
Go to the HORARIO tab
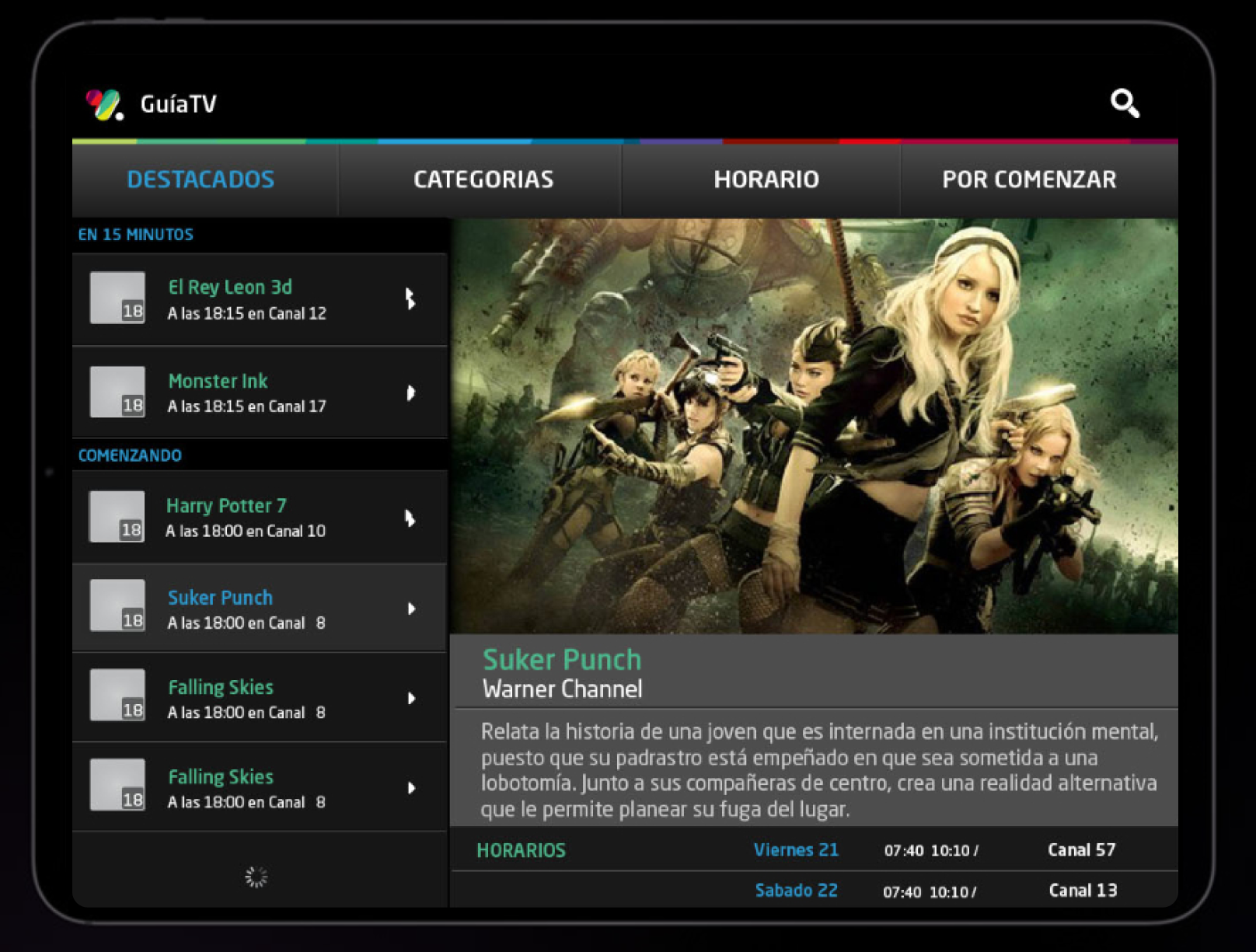point(766,180)
